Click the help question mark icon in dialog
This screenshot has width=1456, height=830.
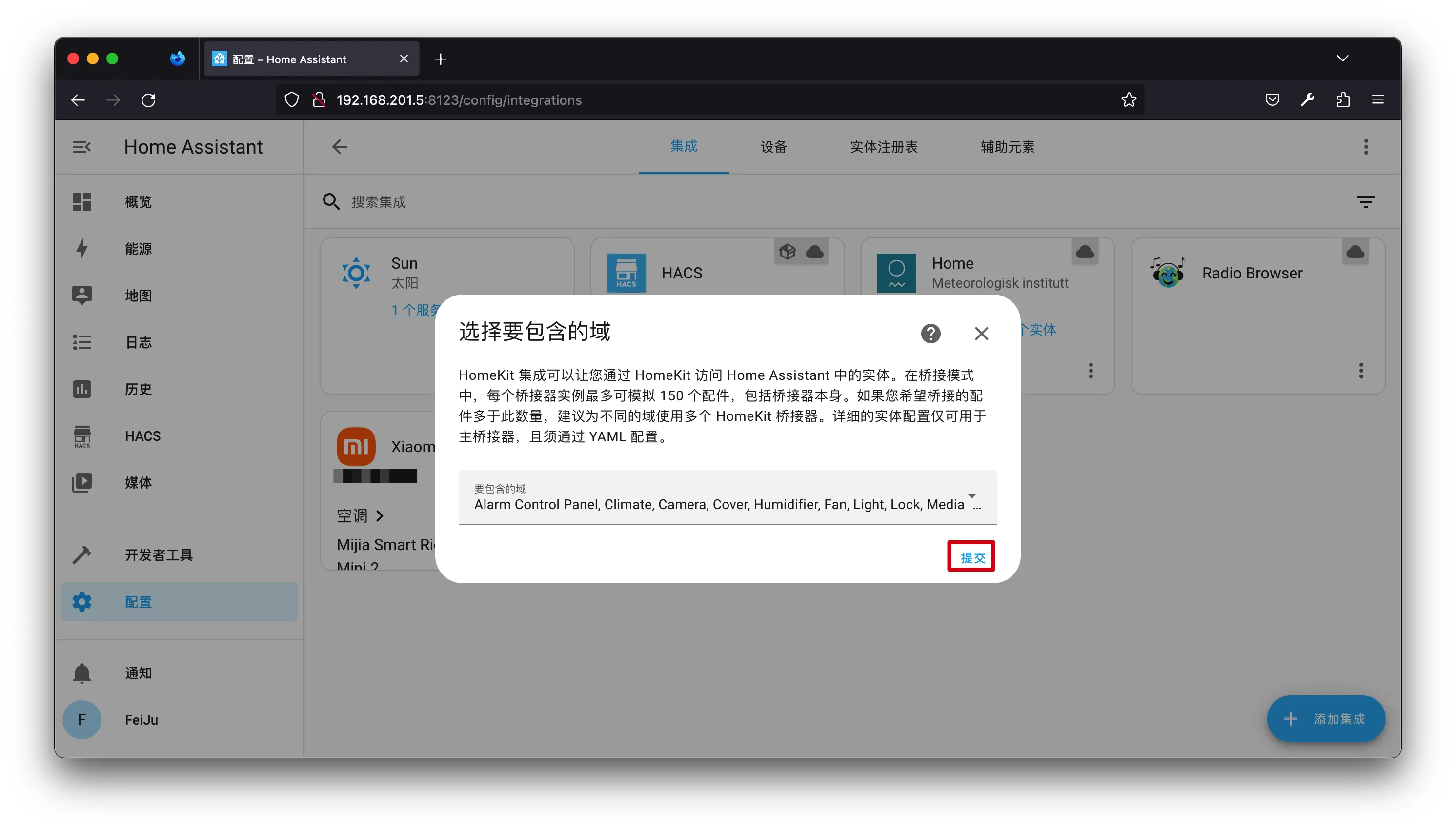pyautogui.click(x=930, y=334)
